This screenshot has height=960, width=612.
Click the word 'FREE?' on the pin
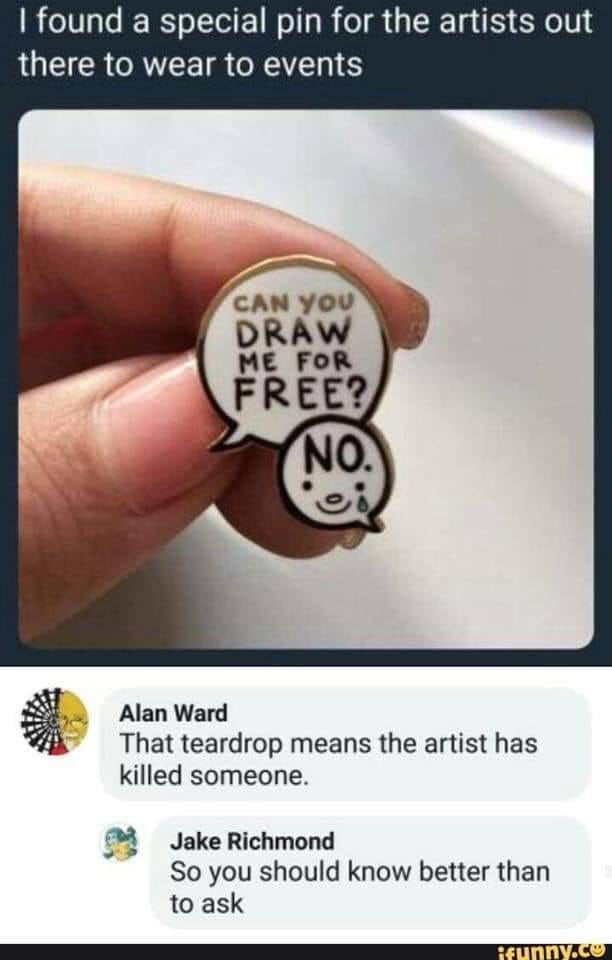tap(301, 388)
